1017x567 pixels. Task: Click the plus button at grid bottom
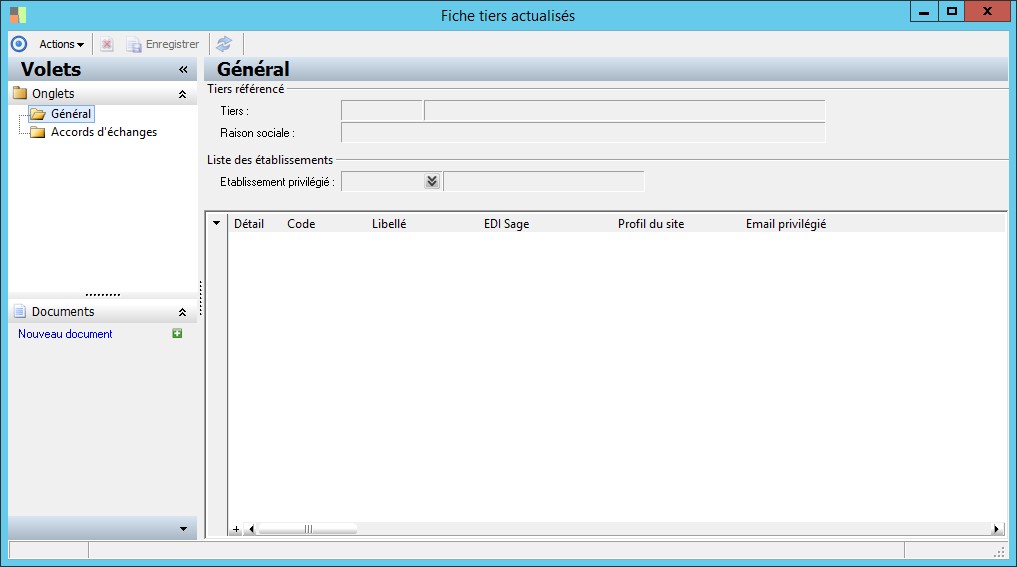tap(236, 529)
